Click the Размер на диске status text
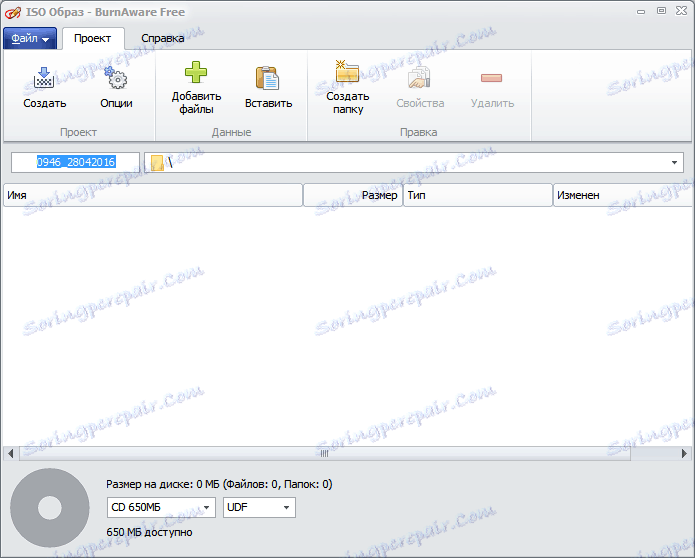 (x=219, y=484)
